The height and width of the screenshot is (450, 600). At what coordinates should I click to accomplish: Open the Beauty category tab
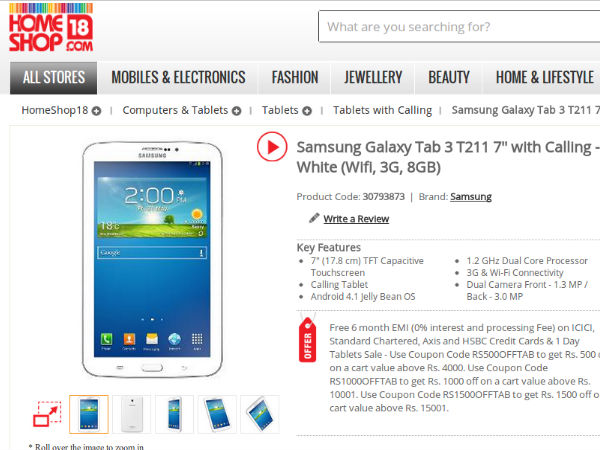(x=449, y=78)
